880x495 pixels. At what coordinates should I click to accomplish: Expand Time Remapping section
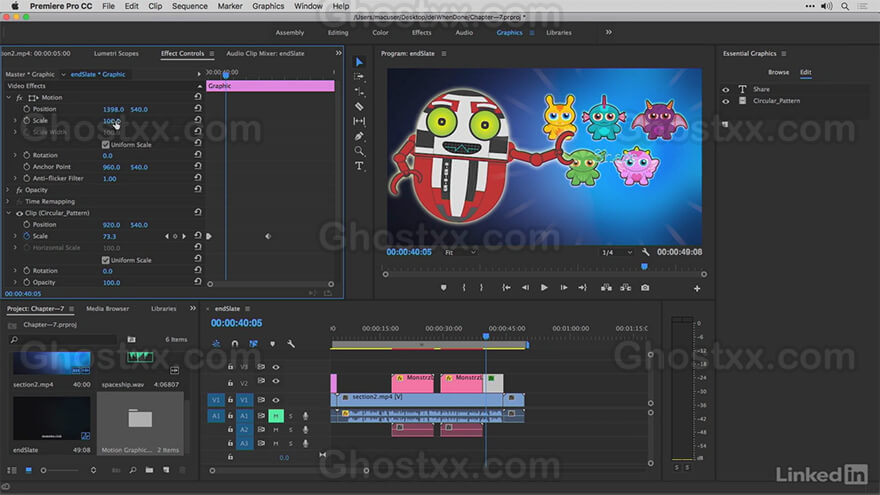tap(8, 201)
